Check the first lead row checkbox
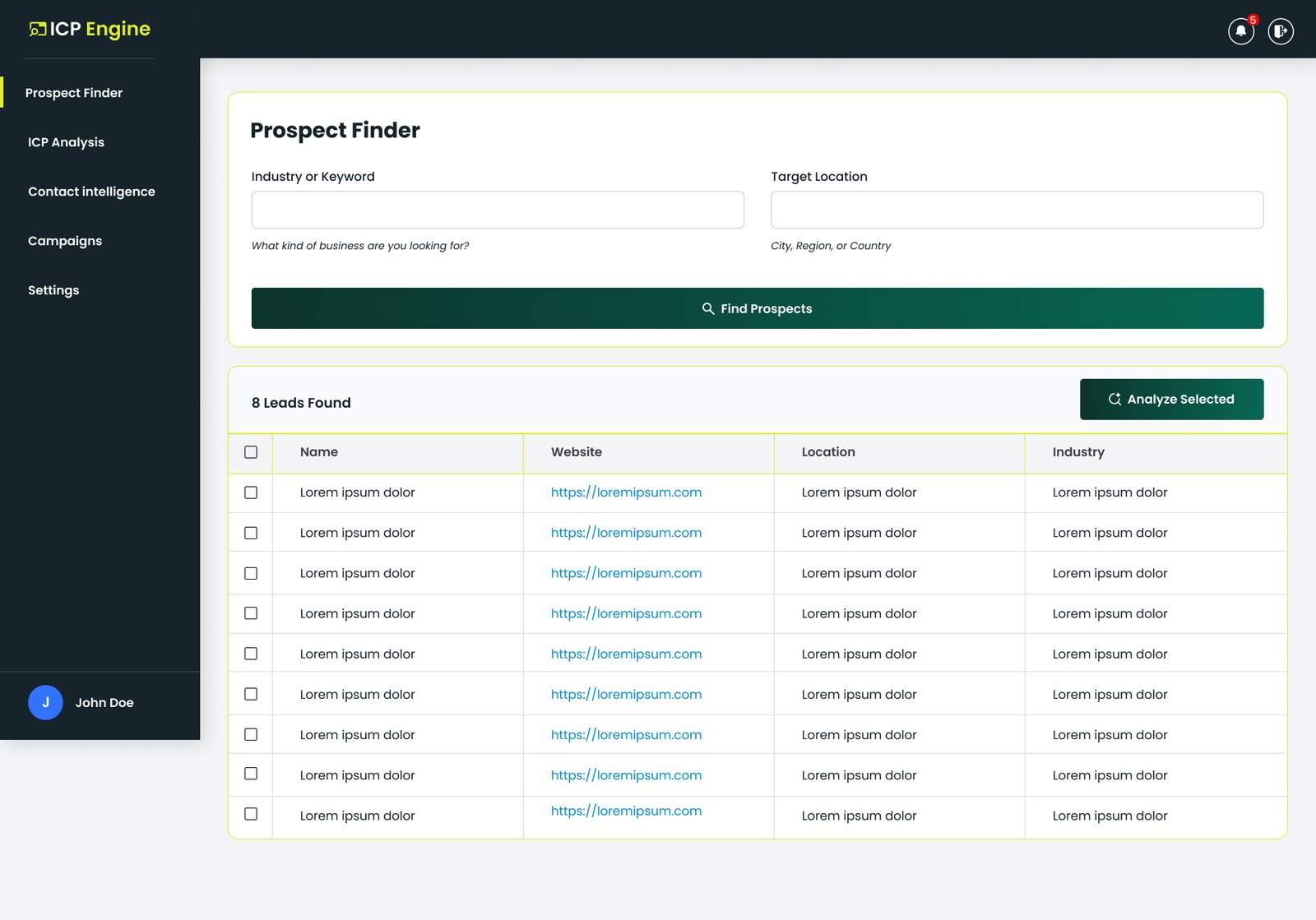The height and width of the screenshot is (920, 1316). 251,492
